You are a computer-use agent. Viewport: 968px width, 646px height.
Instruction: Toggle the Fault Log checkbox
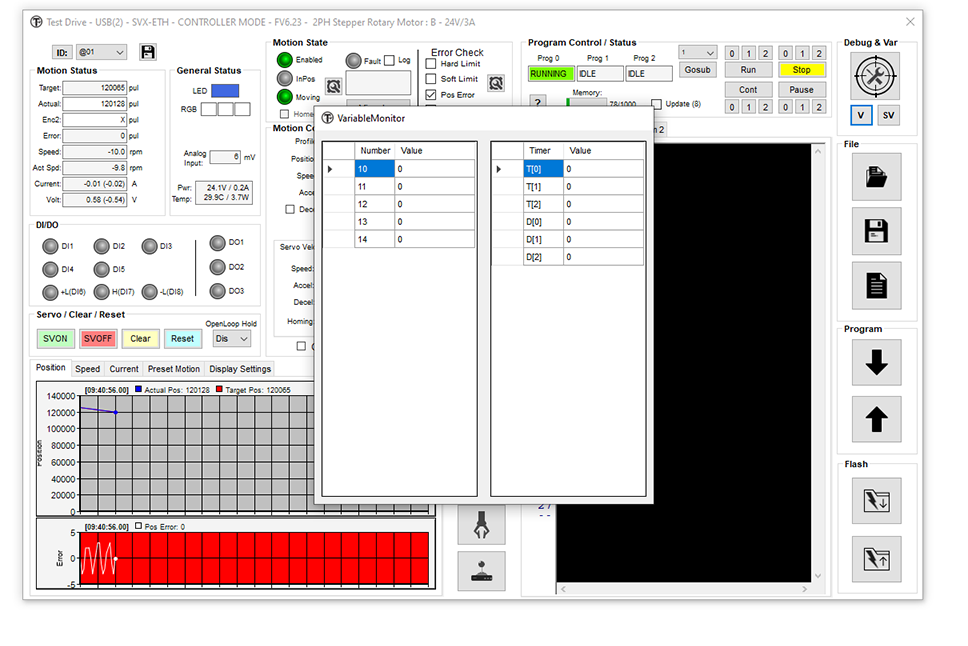coord(390,61)
